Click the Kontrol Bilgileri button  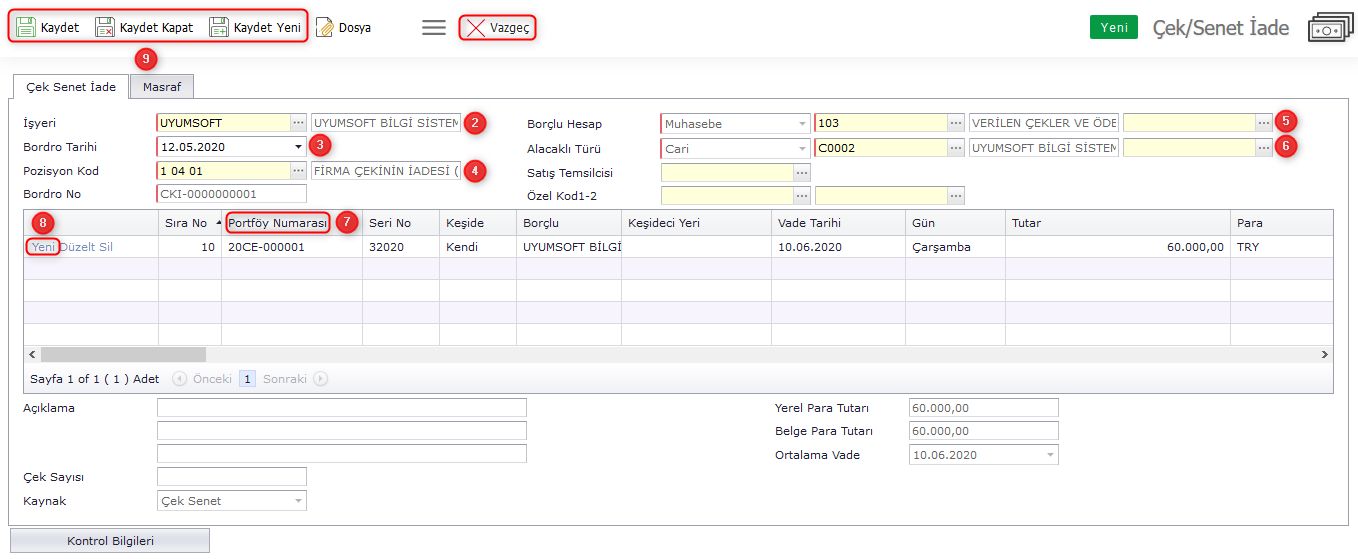(x=110, y=541)
